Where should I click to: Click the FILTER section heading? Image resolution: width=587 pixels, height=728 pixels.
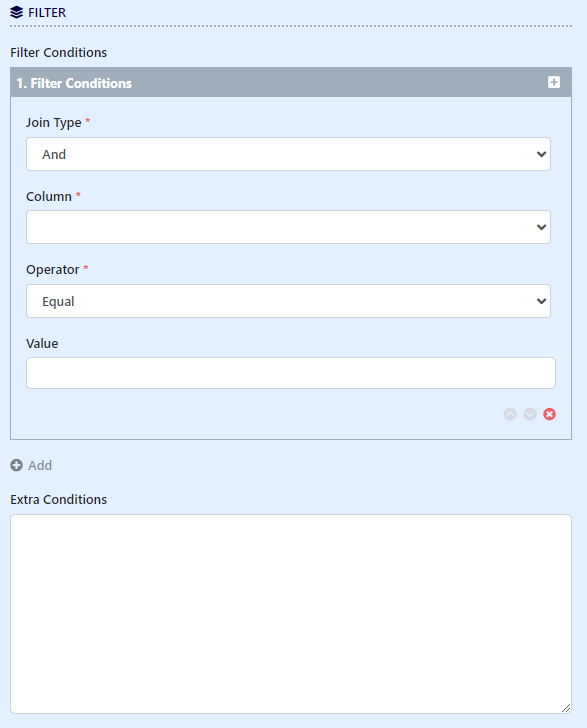tap(47, 13)
